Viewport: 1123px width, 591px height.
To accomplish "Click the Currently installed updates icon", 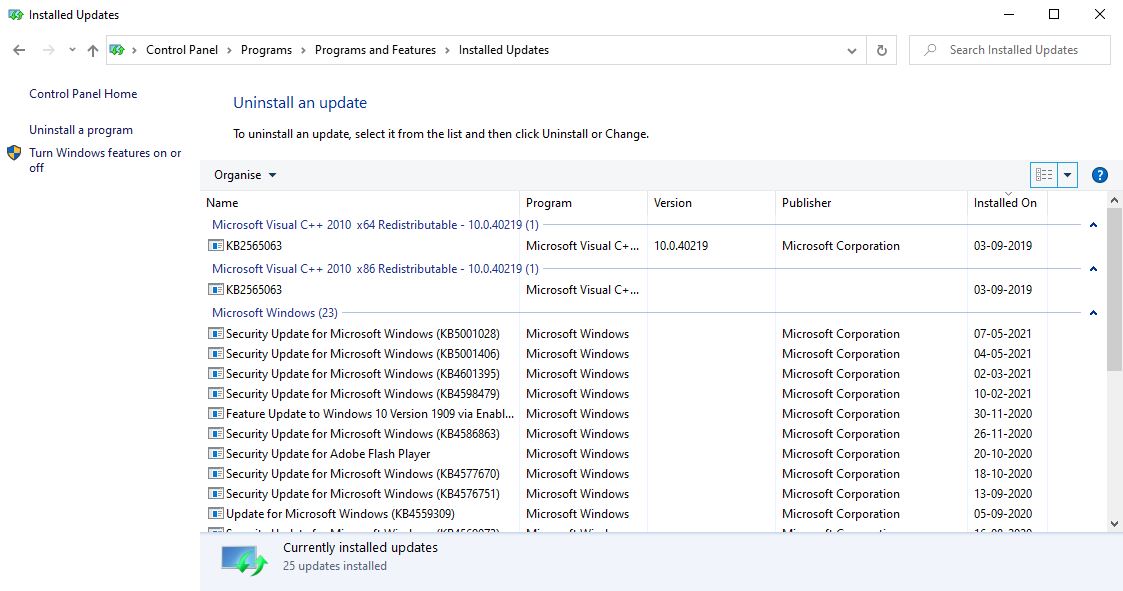I will [244, 559].
